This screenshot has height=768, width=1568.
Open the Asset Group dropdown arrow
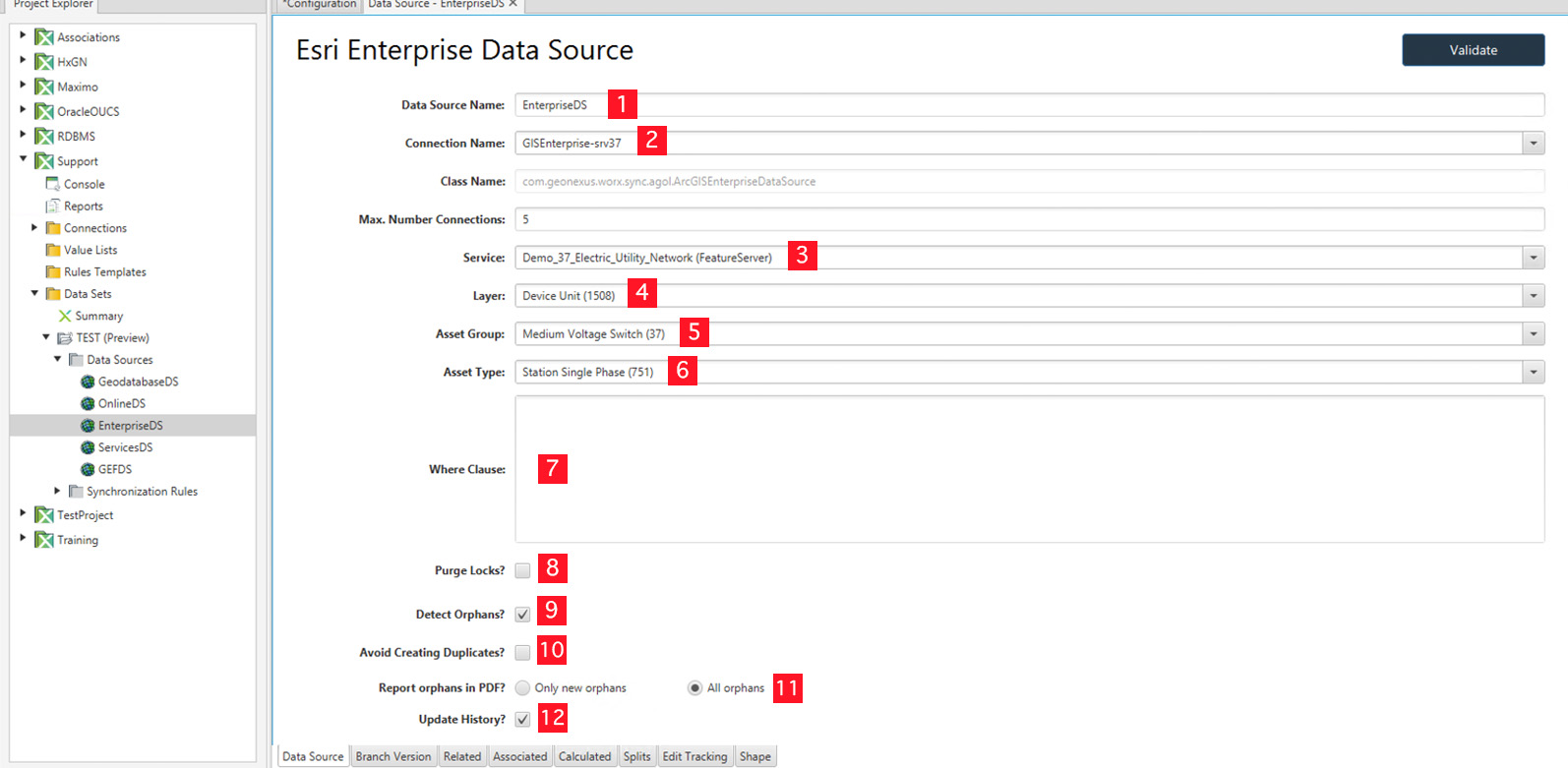tap(1534, 334)
